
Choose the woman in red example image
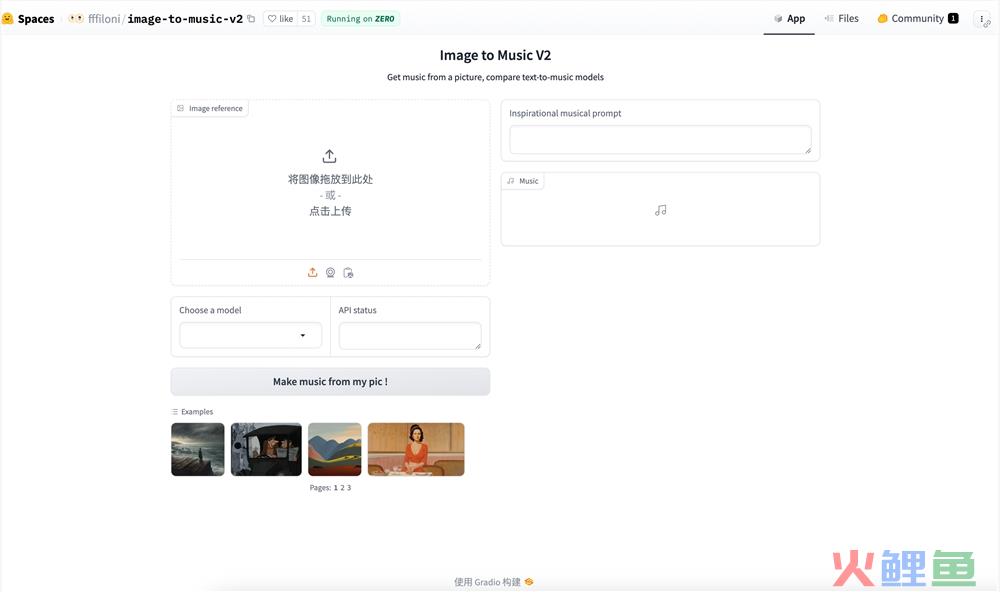pyautogui.click(x=416, y=449)
